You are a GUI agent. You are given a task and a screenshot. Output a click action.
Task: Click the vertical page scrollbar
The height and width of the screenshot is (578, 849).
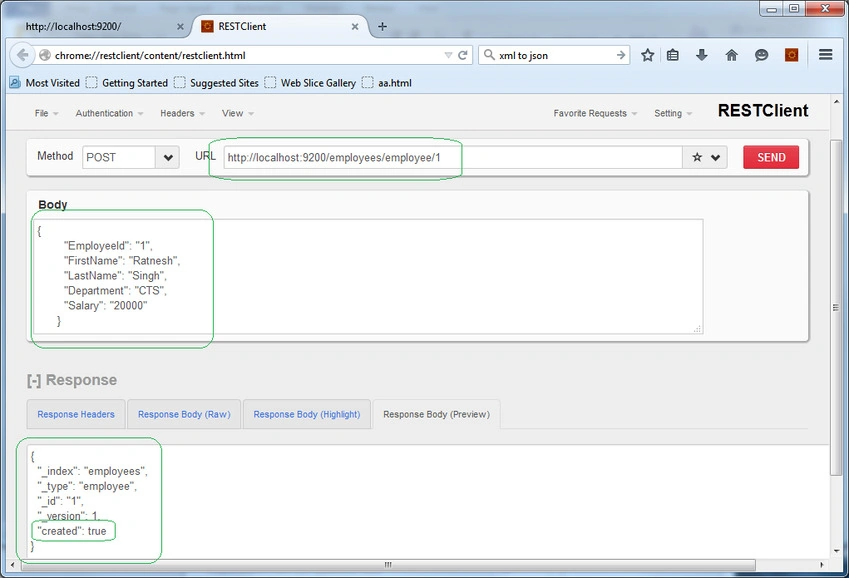pos(837,306)
